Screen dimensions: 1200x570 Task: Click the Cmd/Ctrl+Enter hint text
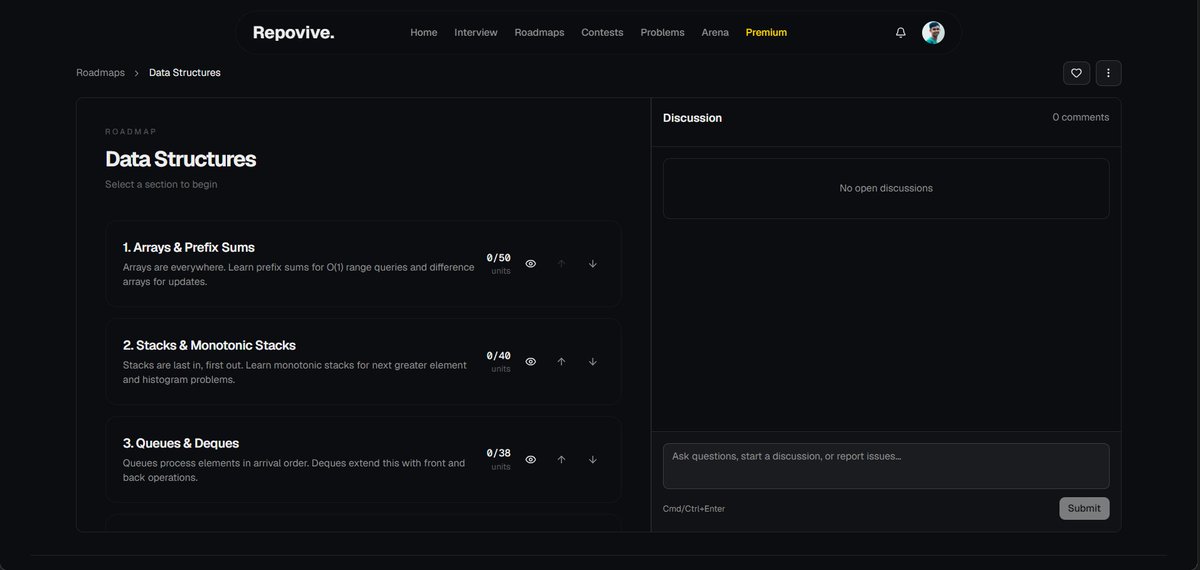(694, 509)
